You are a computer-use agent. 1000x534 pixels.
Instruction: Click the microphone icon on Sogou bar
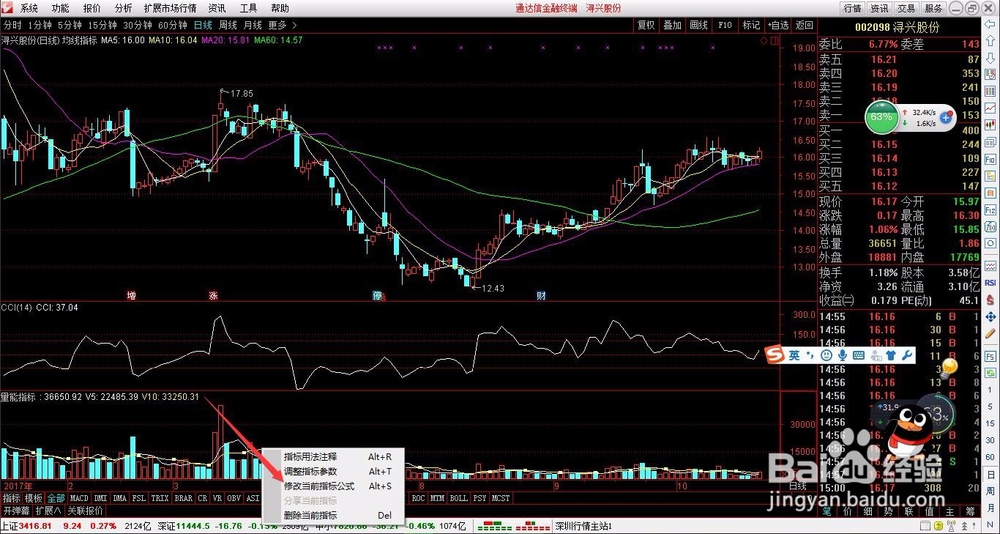[842, 355]
